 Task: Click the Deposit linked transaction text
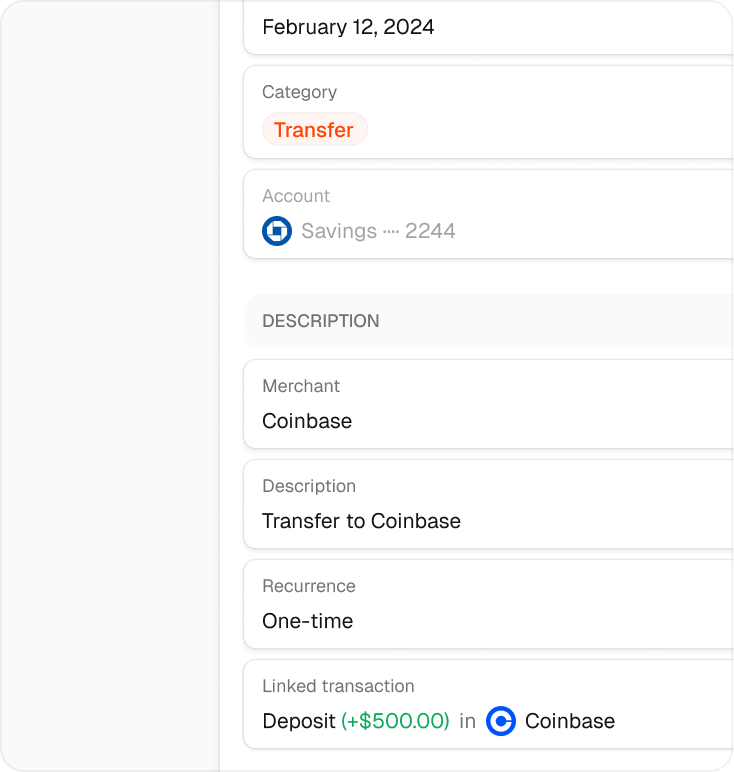point(298,721)
